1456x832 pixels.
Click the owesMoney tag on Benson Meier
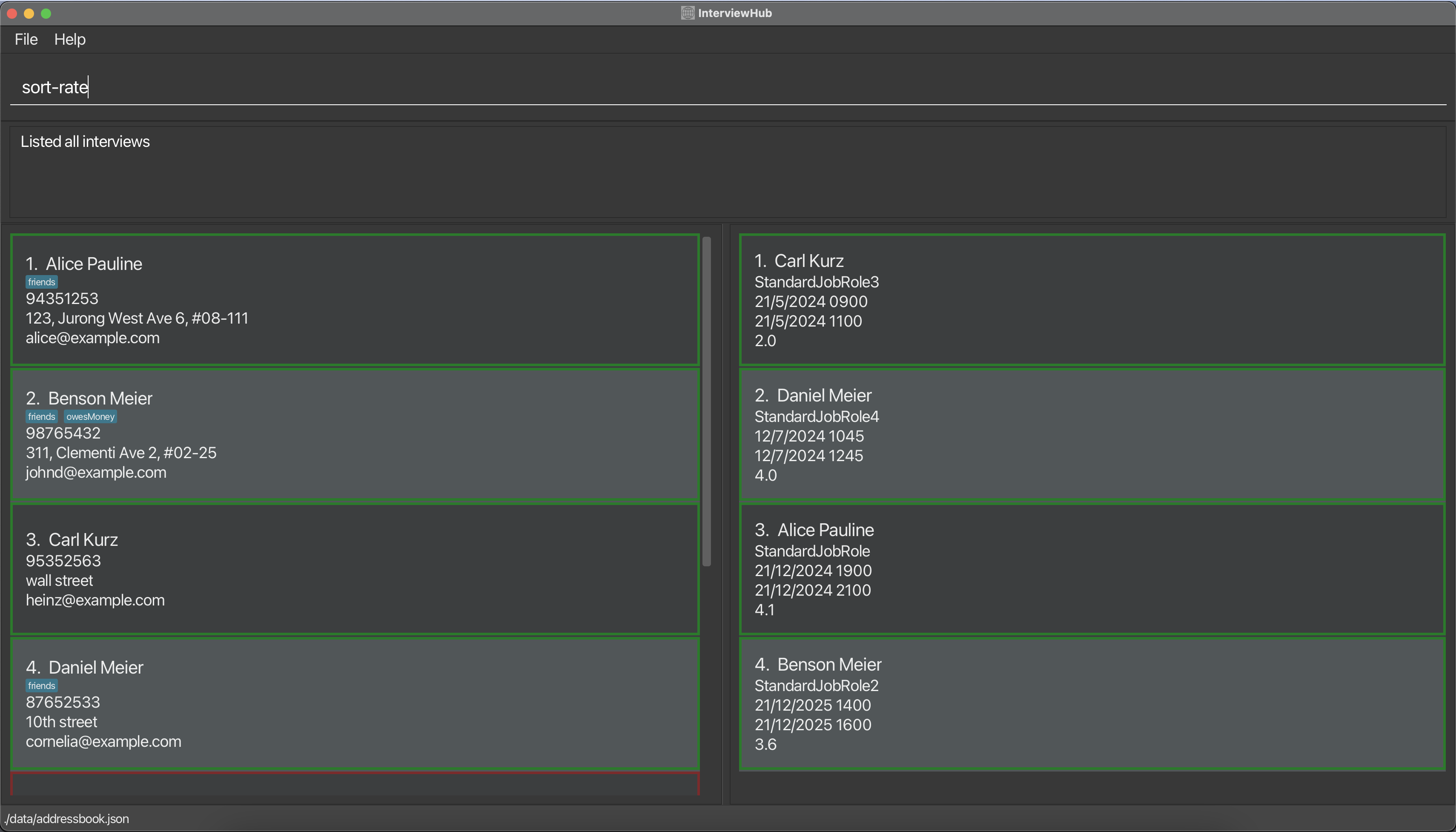[x=90, y=416]
